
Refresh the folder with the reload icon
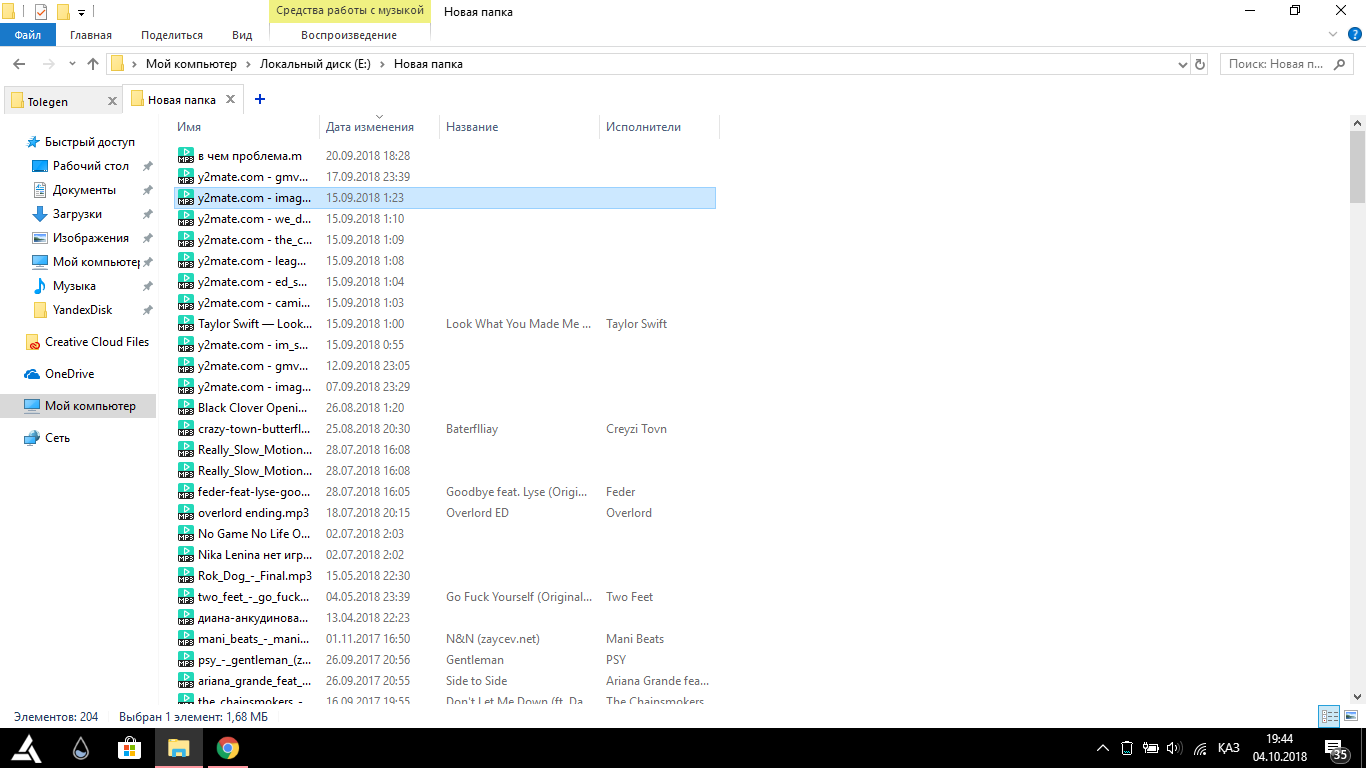click(1200, 64)
